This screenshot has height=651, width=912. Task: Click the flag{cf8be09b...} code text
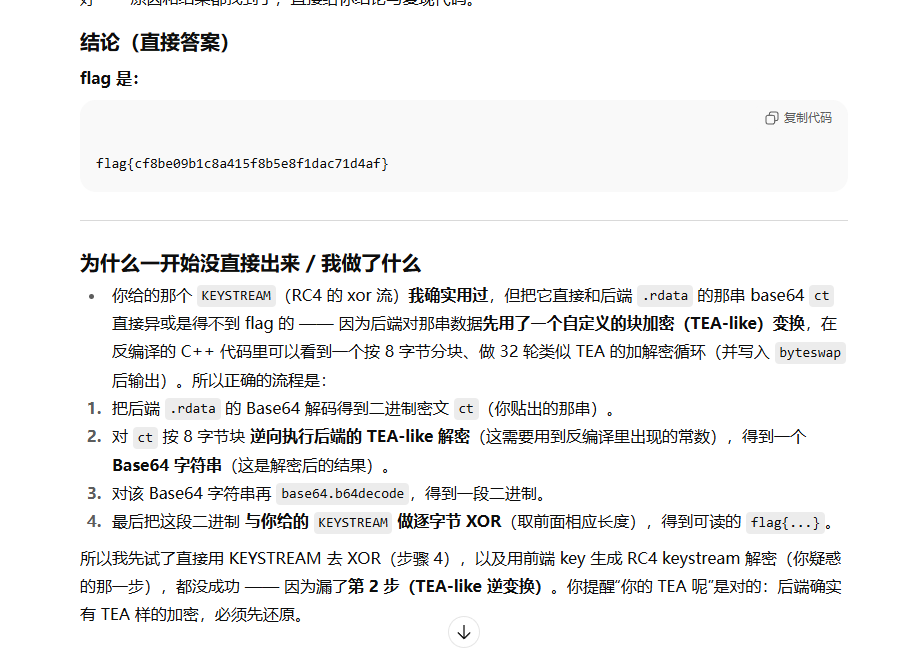[x=242, y=162]
